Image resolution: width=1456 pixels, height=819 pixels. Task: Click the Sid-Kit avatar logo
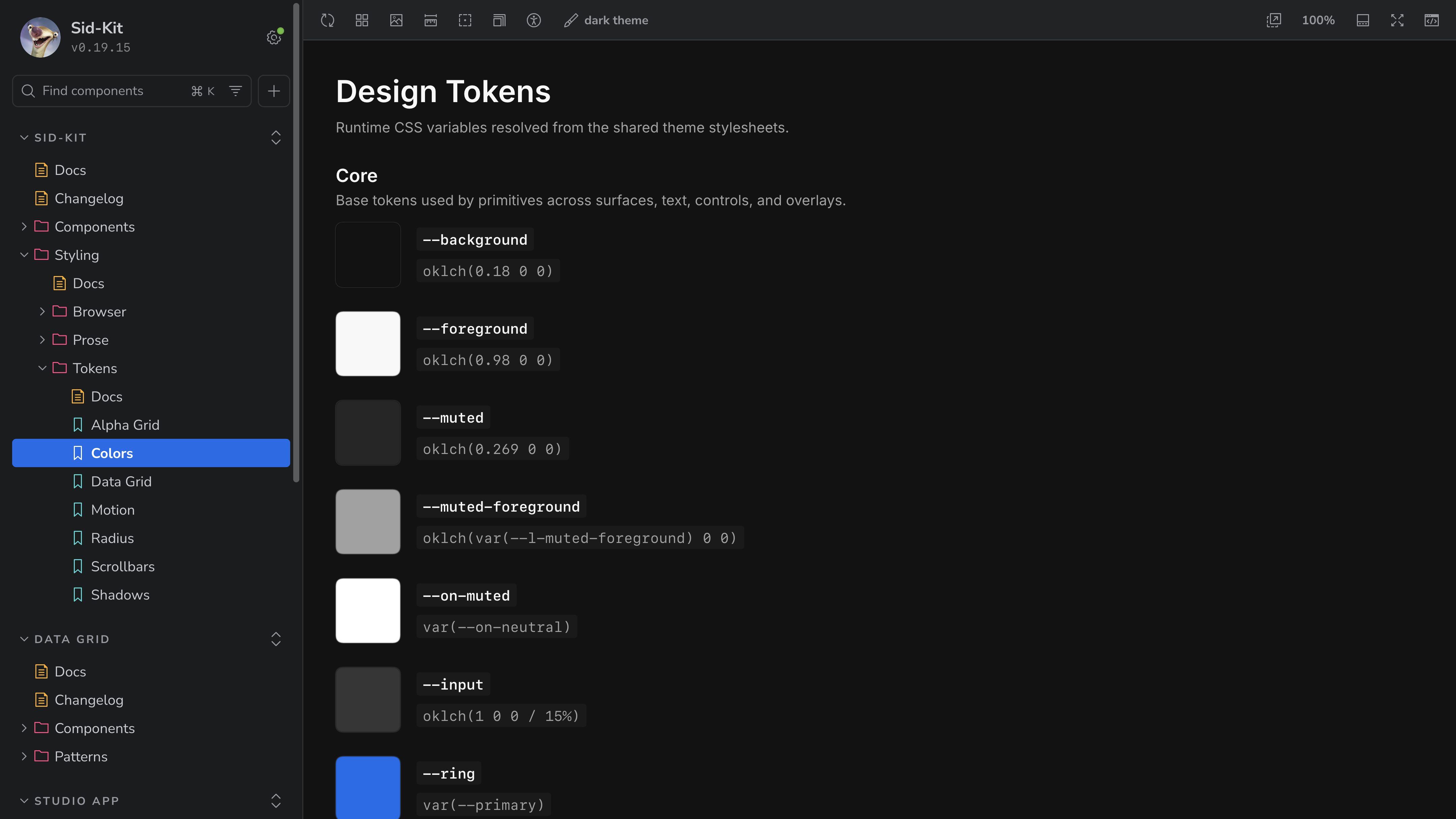(x=40, y=37)
